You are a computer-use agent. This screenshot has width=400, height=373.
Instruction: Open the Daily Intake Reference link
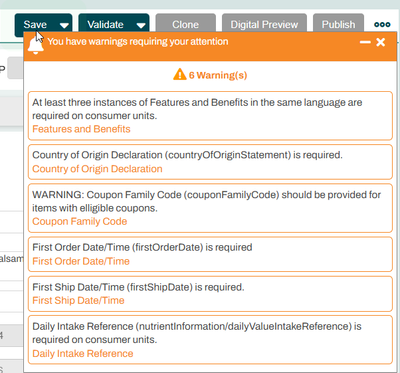click(83, 353)
